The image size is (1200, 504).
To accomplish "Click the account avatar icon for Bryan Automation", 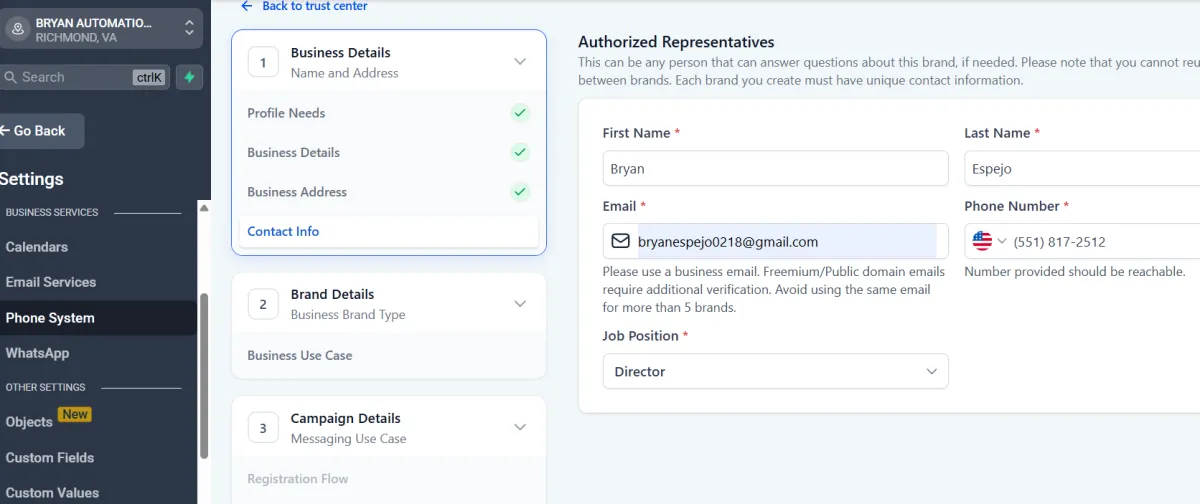I will click(x=17, y=29).
